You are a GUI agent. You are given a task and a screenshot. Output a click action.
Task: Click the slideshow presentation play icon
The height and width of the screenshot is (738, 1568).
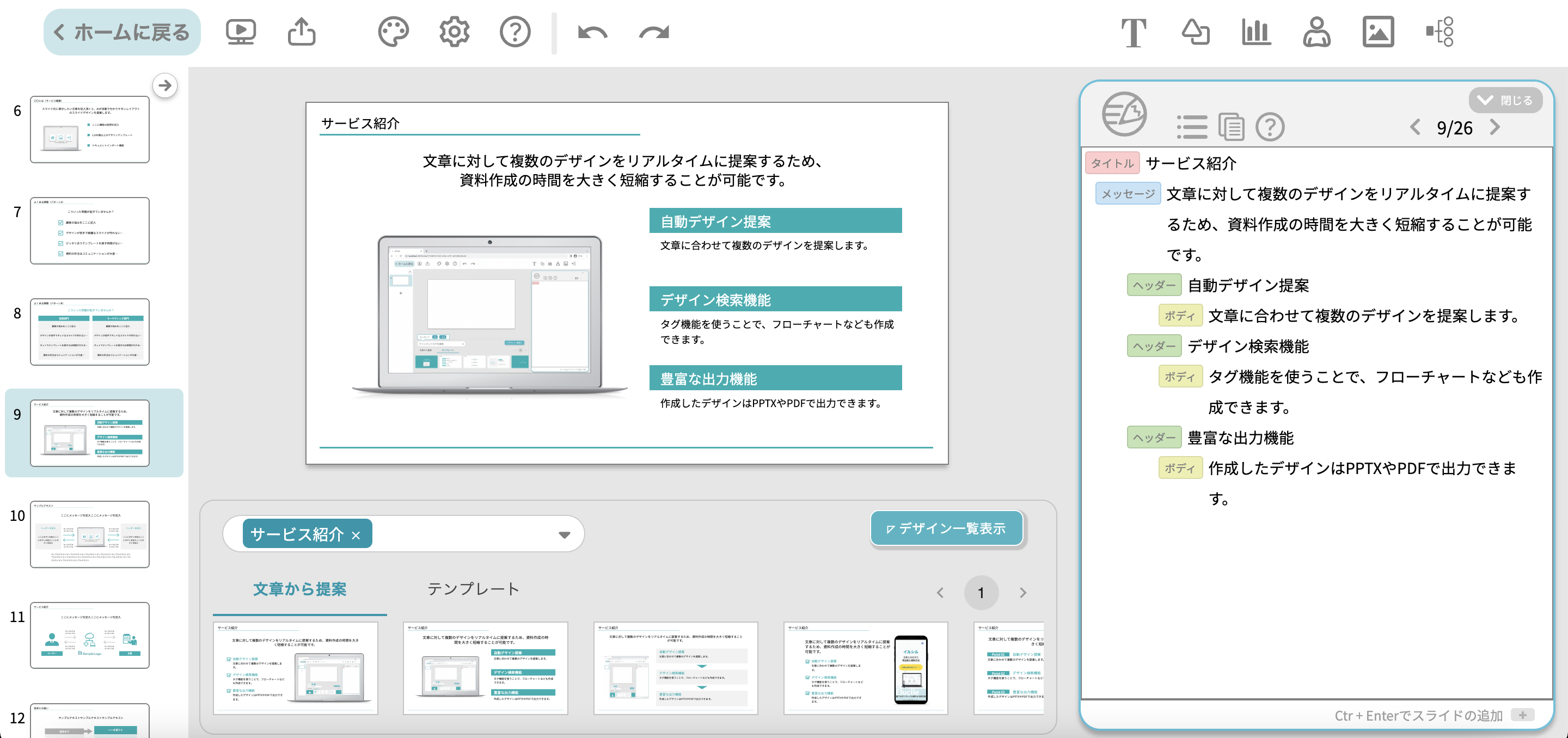[x=241, y=32]
